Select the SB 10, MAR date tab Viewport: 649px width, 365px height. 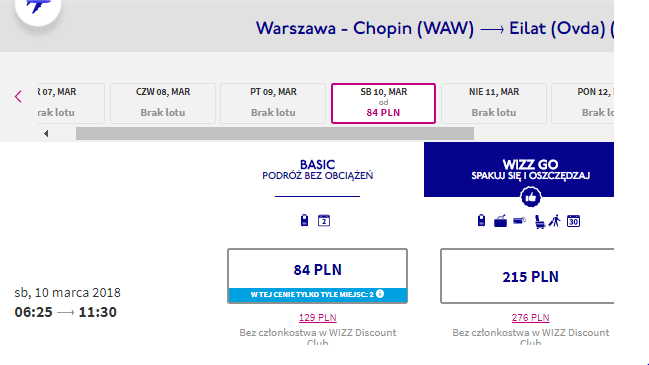[x=383, y=103]
